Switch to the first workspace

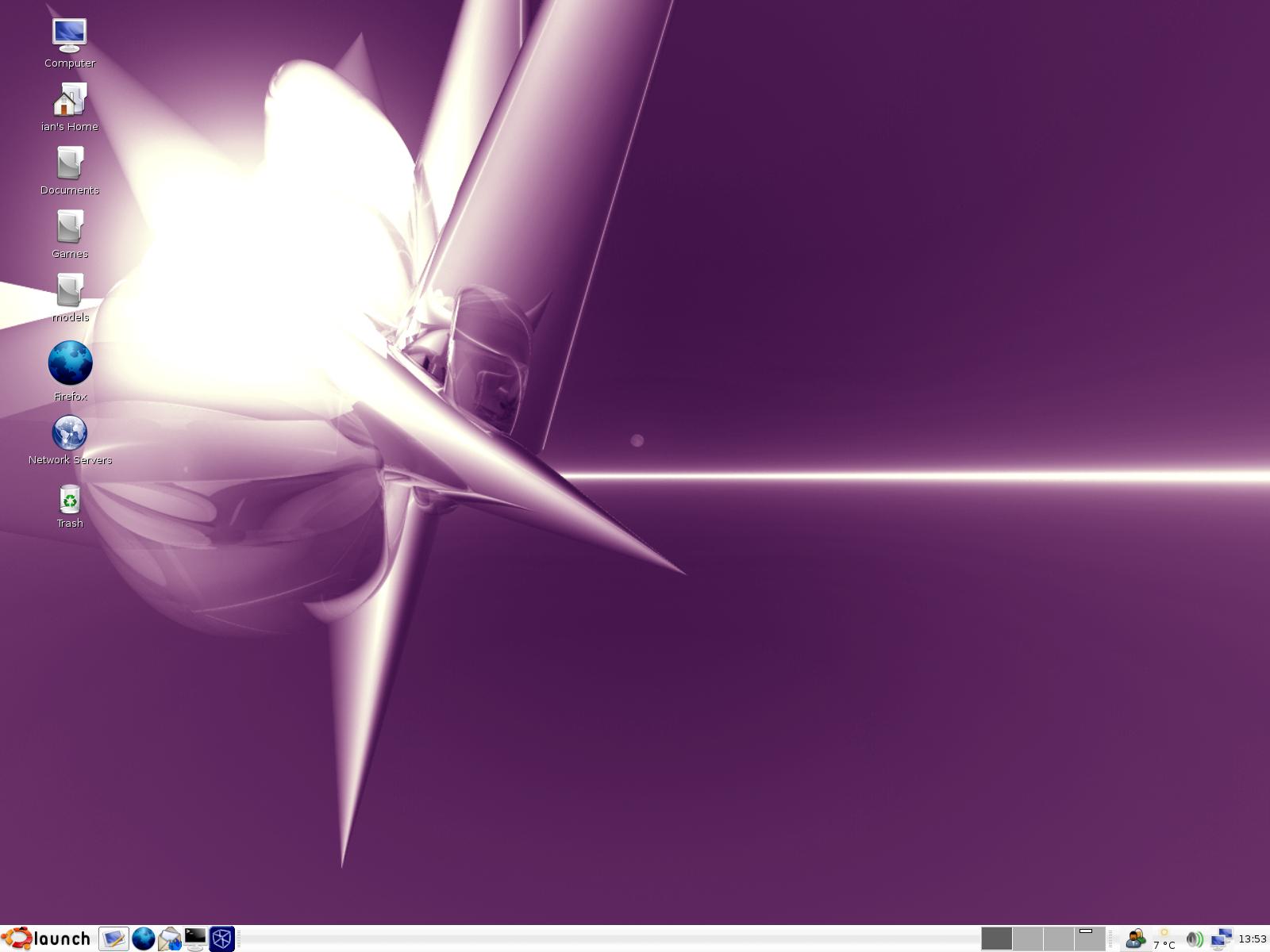[x=997, y=939]
